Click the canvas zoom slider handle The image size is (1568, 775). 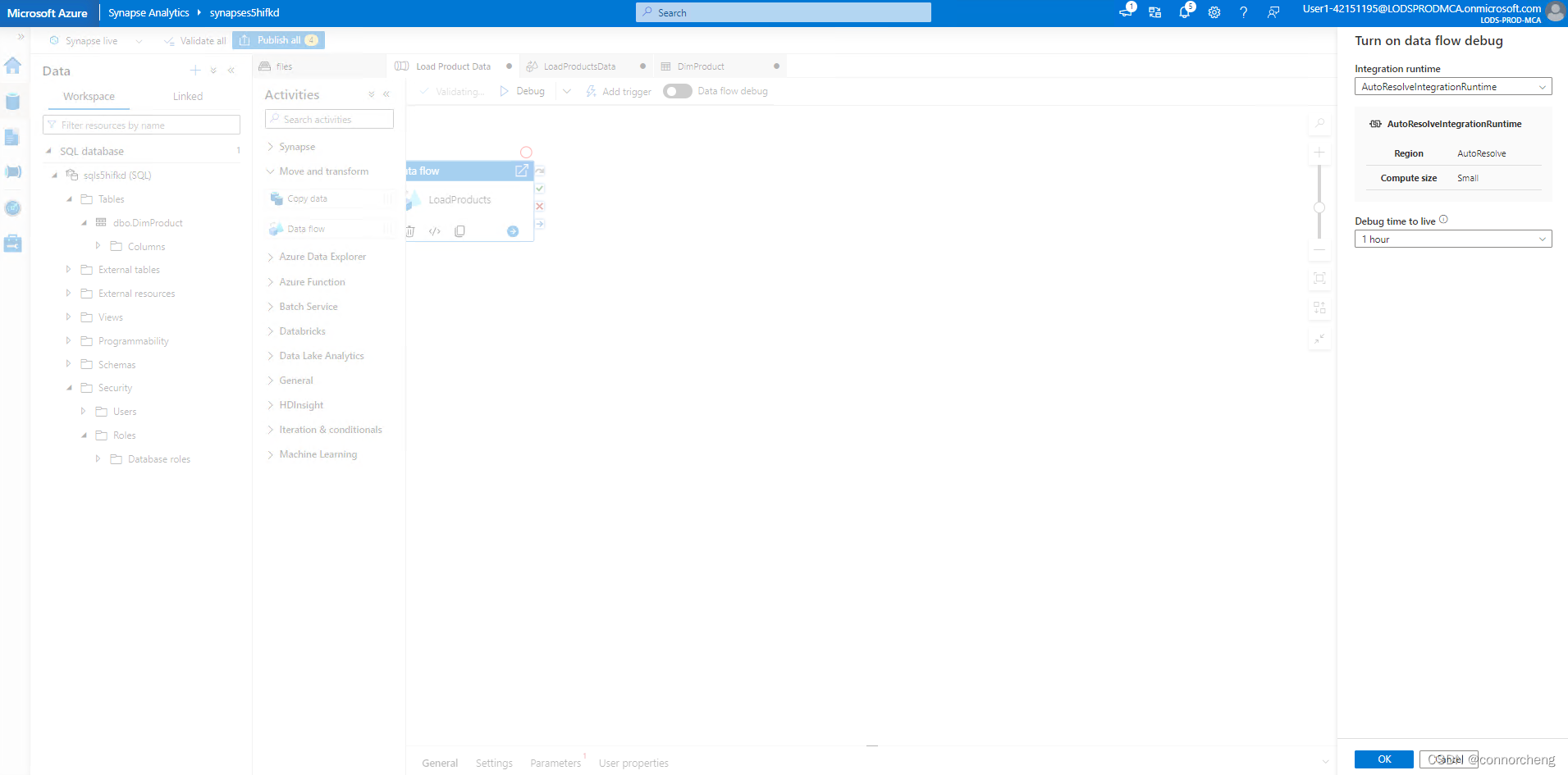(1319, 207)
